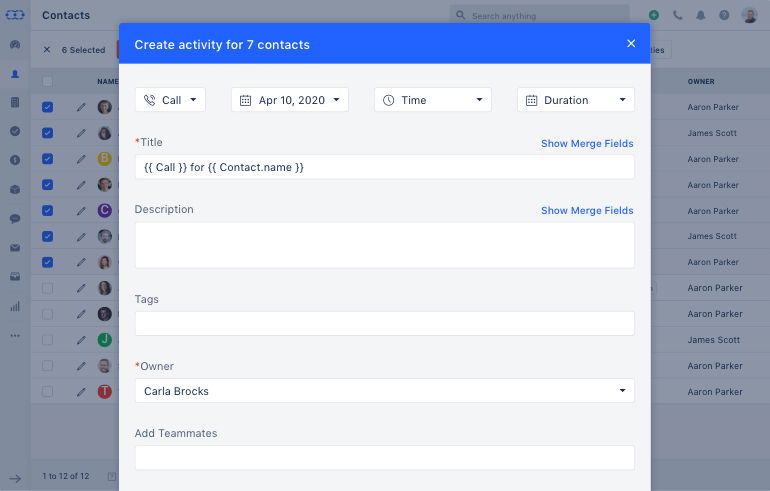
Task: Click the phone dialer icon in header
Action: pyautogui.click(x=678, y=15)
